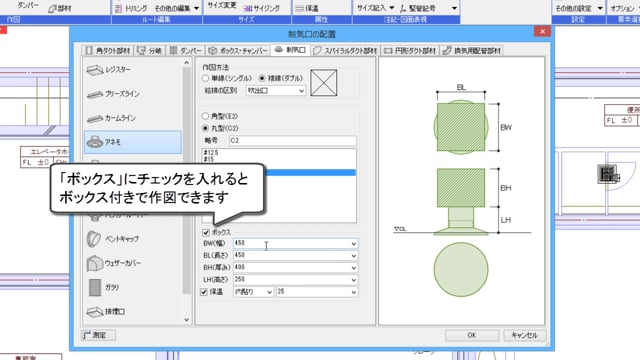
Task: Click the サイジング sizing icon in ribbon
Action: [248, 8]
